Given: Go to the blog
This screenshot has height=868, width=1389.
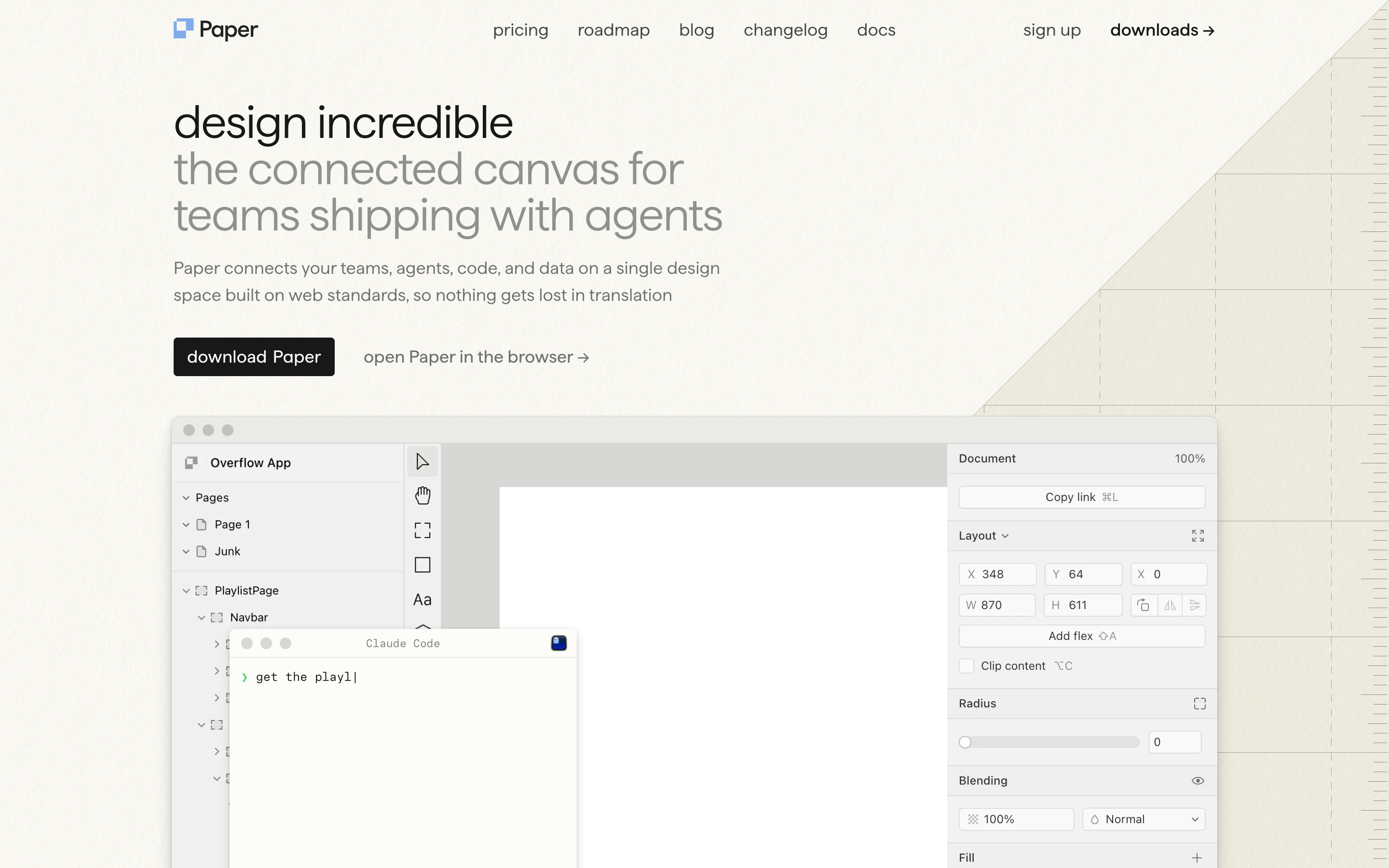Looking at the screenshot, I should [697, 30].
